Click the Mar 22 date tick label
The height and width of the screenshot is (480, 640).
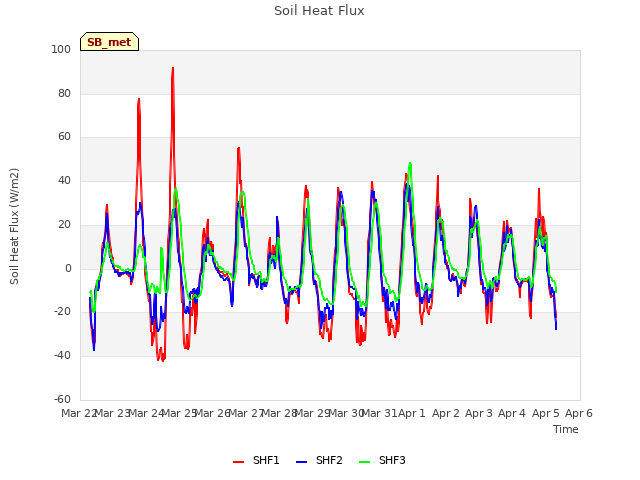pyautogui.click(x=79, y=413)
